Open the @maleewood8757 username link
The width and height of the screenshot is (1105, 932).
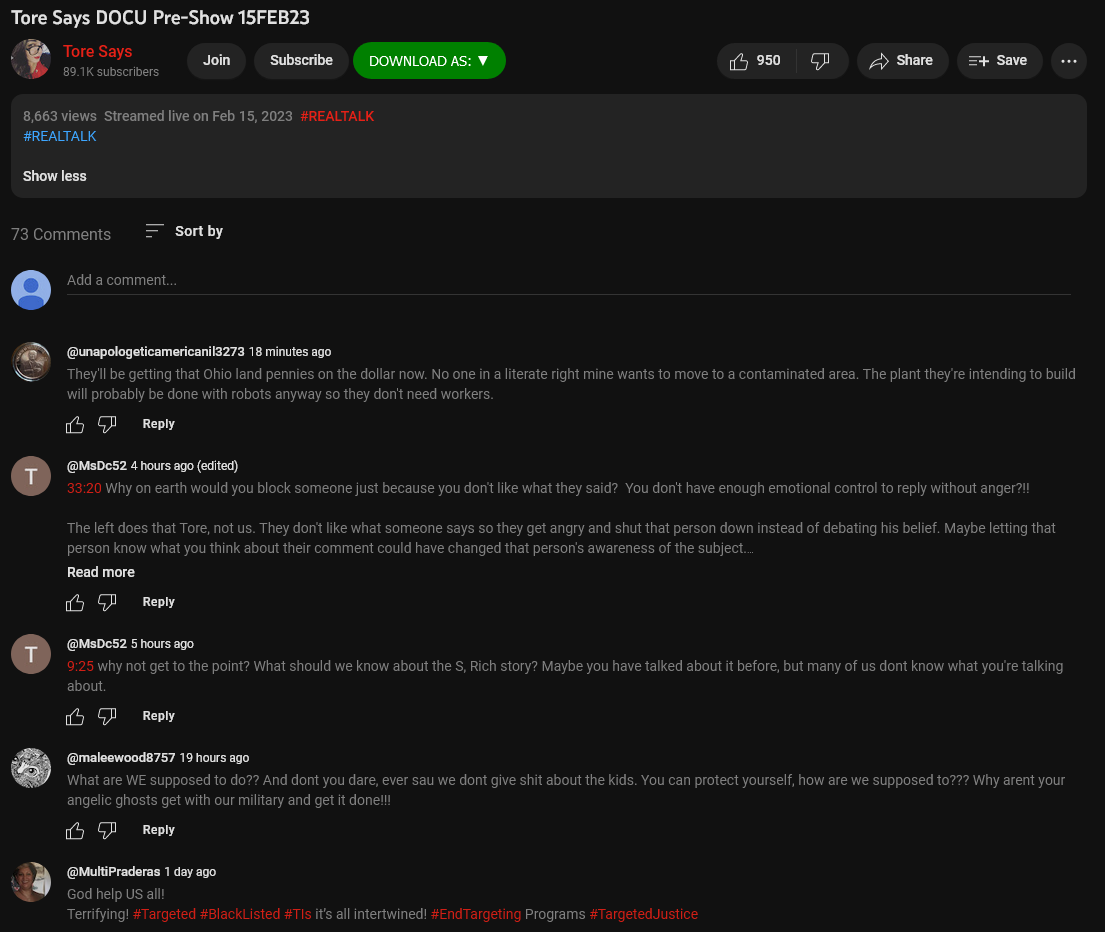[x=121, y=758]
